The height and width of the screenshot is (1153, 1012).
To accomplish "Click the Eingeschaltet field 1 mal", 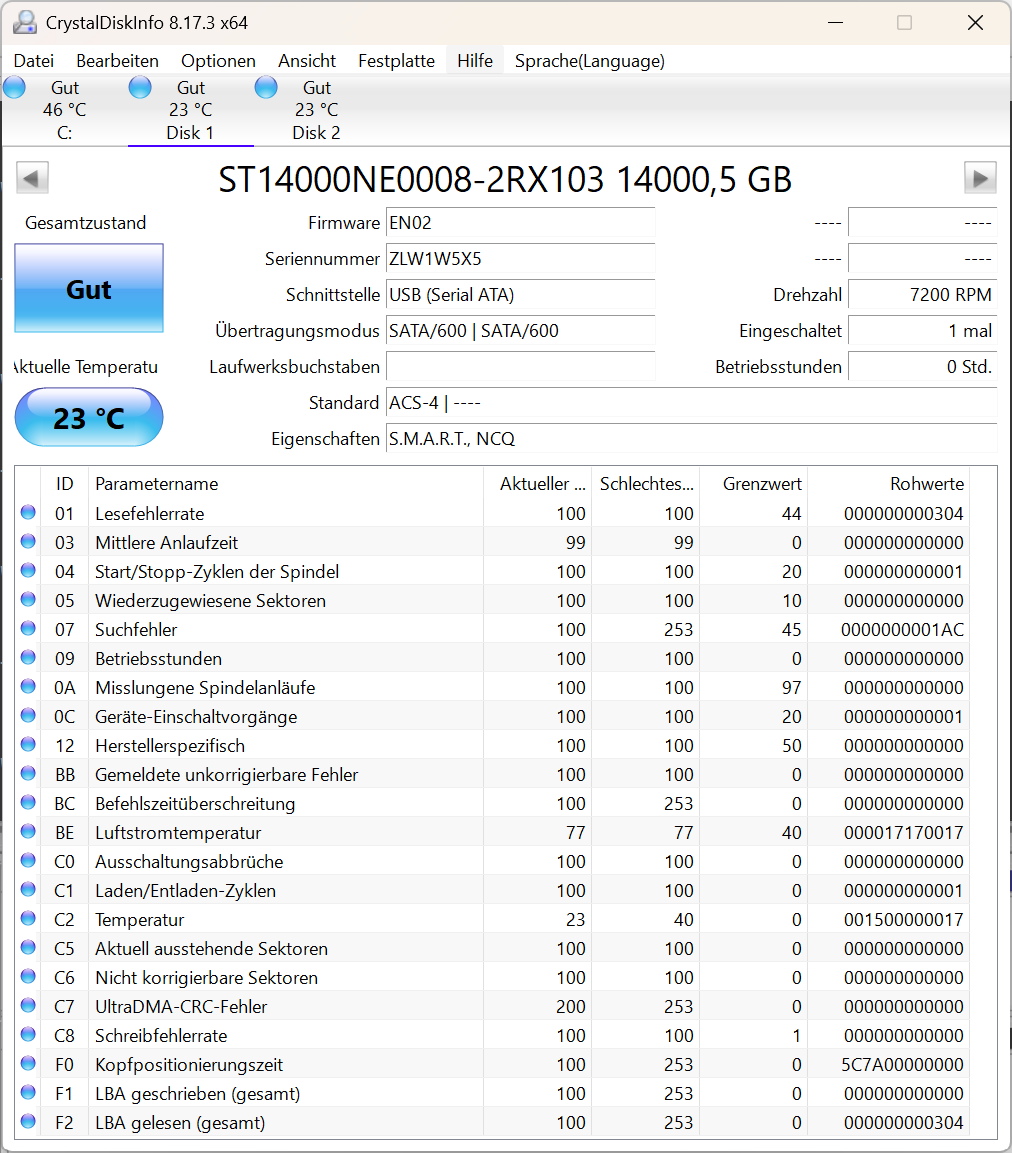I will click(923, 331).
